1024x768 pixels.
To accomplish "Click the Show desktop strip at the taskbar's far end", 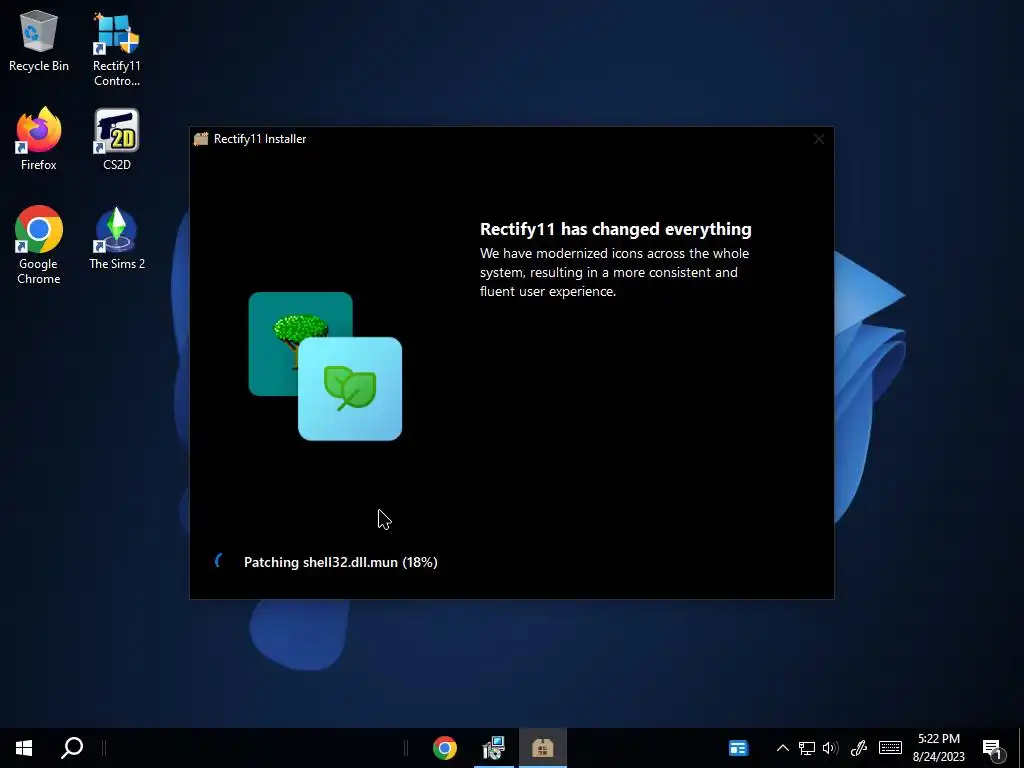I will point(1021,748).
